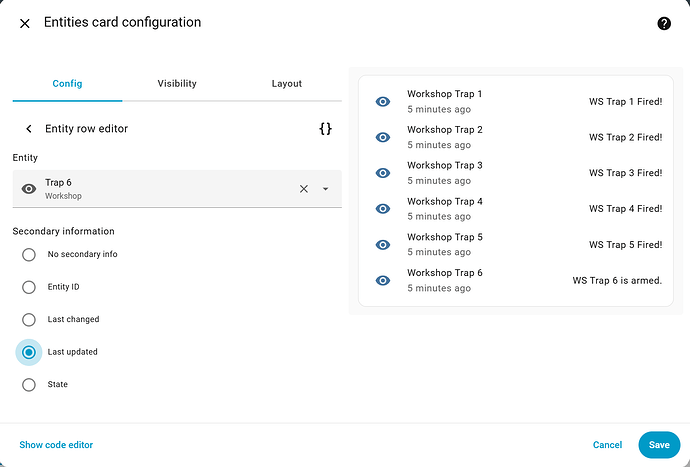The image size is (690, 467).
Task: Click the eye icon in Entity field
Action: (x=29, y=189)
